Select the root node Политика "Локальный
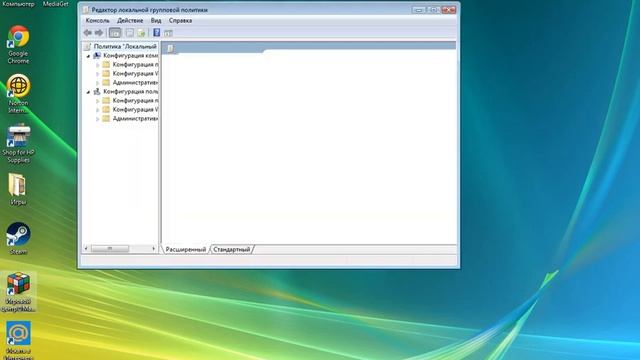This screenshot has height=360, width=640. pyautogui.click(x=125, y=47)
